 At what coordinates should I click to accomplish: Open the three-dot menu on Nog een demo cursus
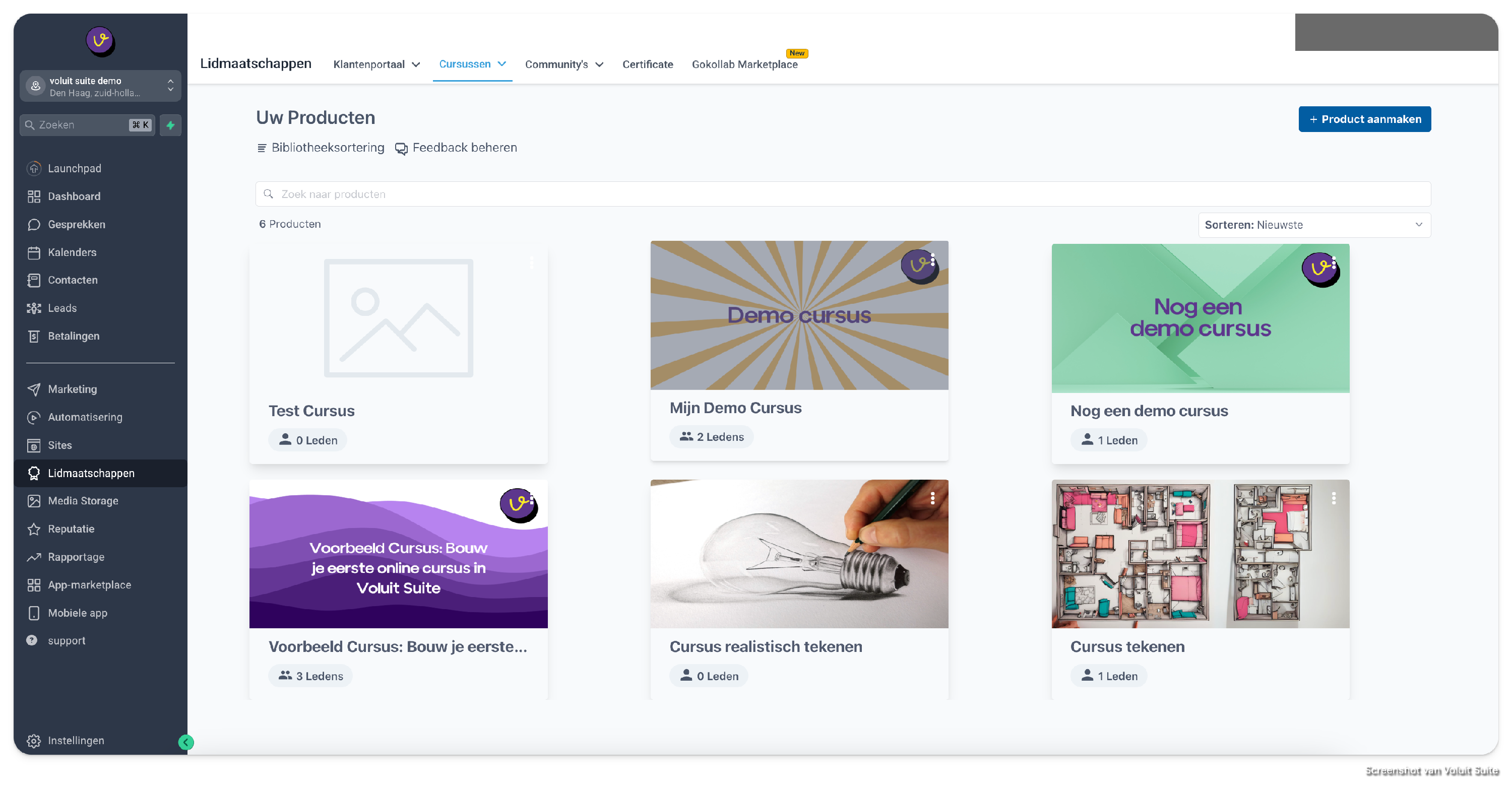coord(1334,262)
